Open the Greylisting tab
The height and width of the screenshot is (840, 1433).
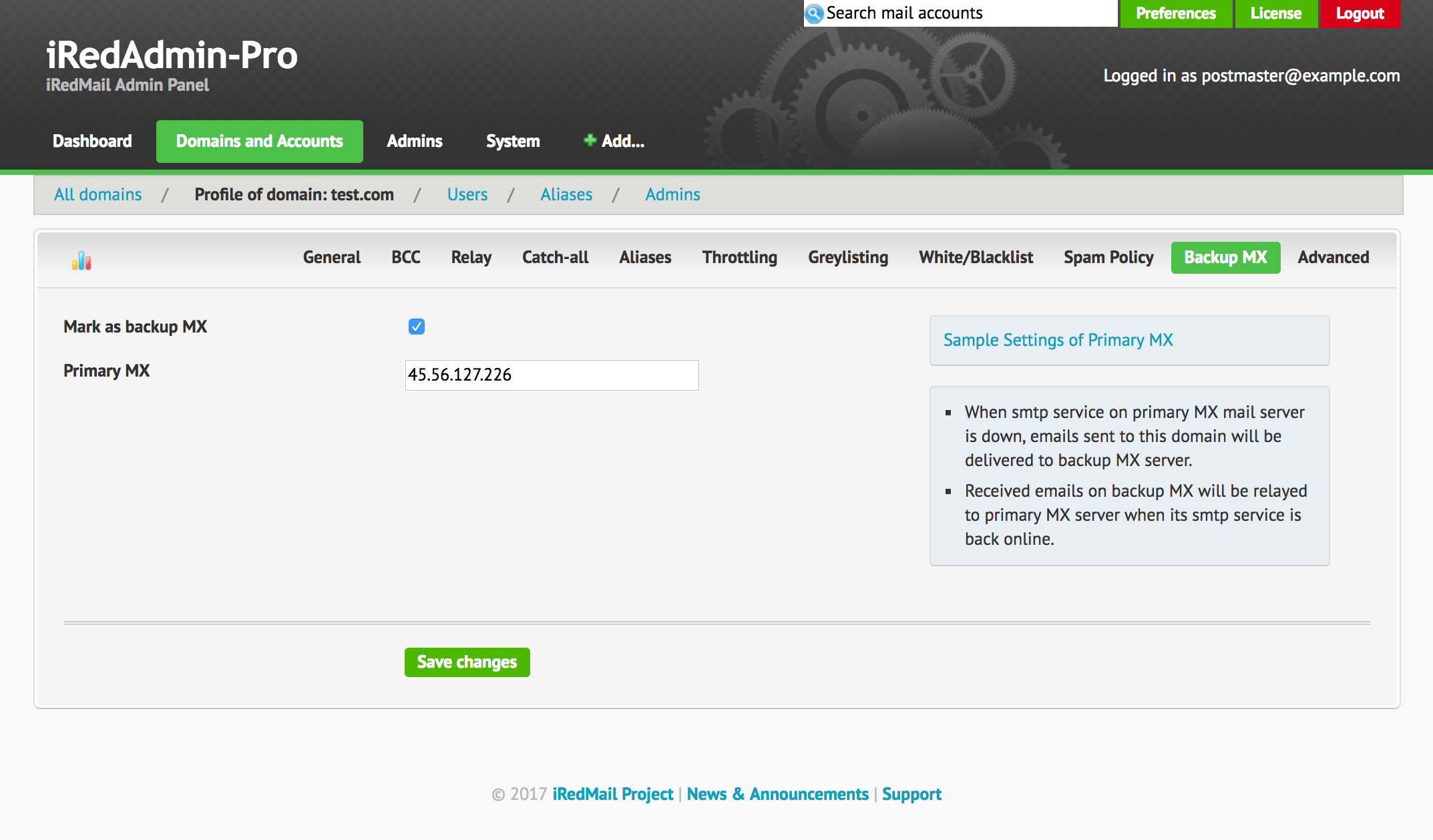pos(847,258)
